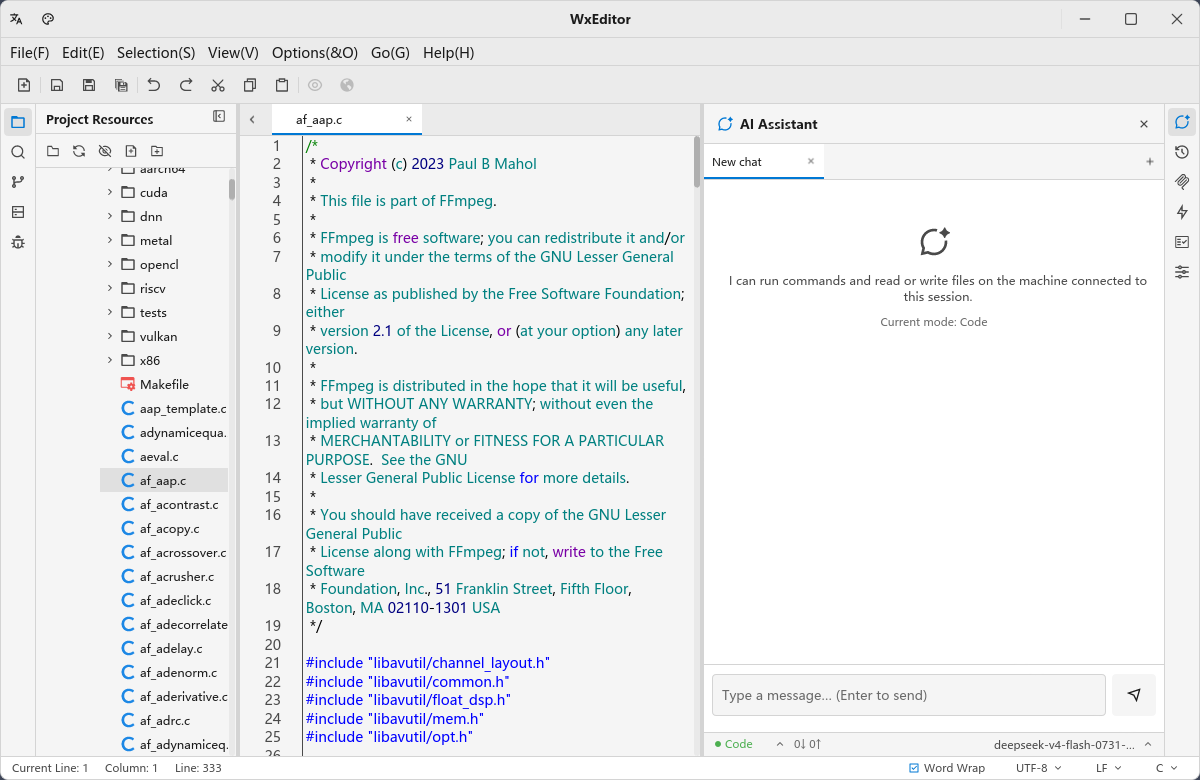Send the message with paper plane icon
The image size is (1200, 780).
coord(1134,695)
